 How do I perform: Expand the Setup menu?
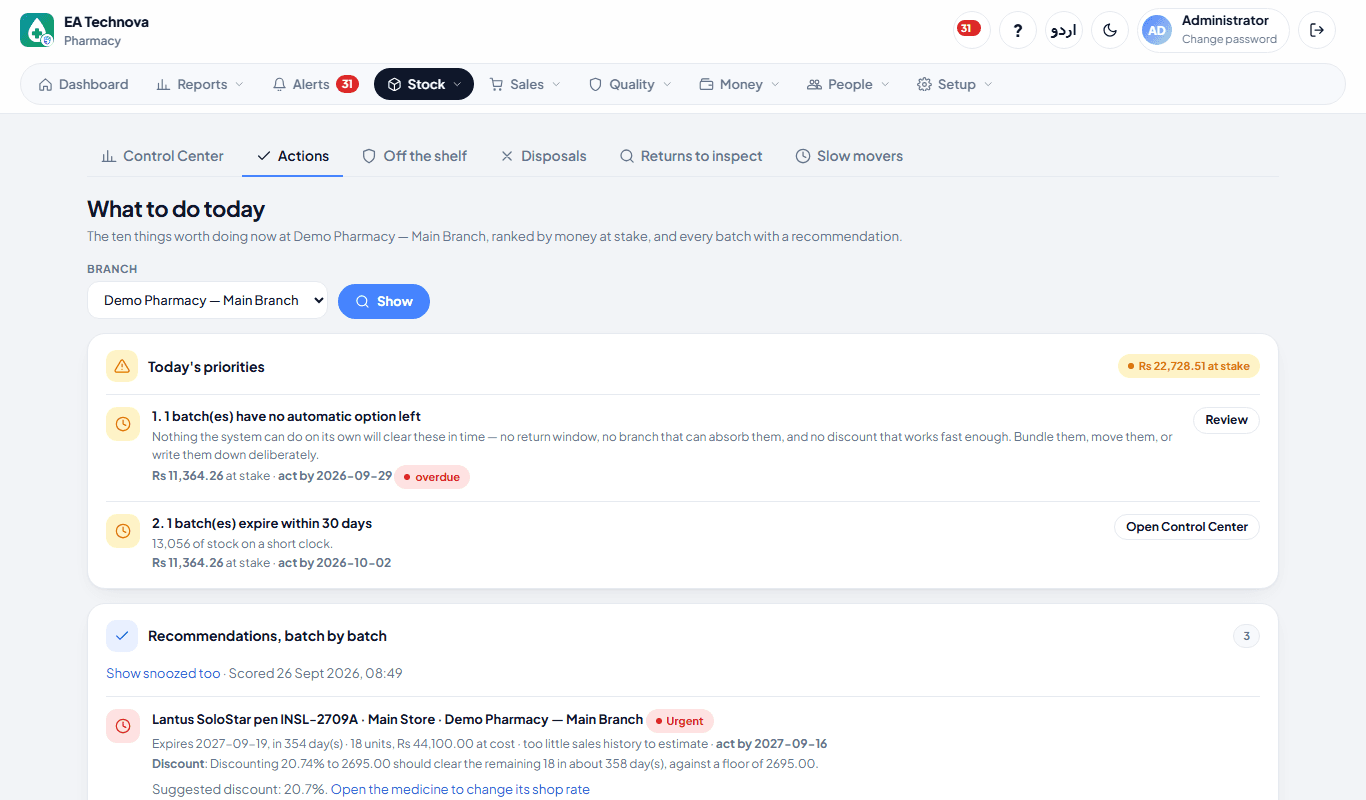point(955,84)
